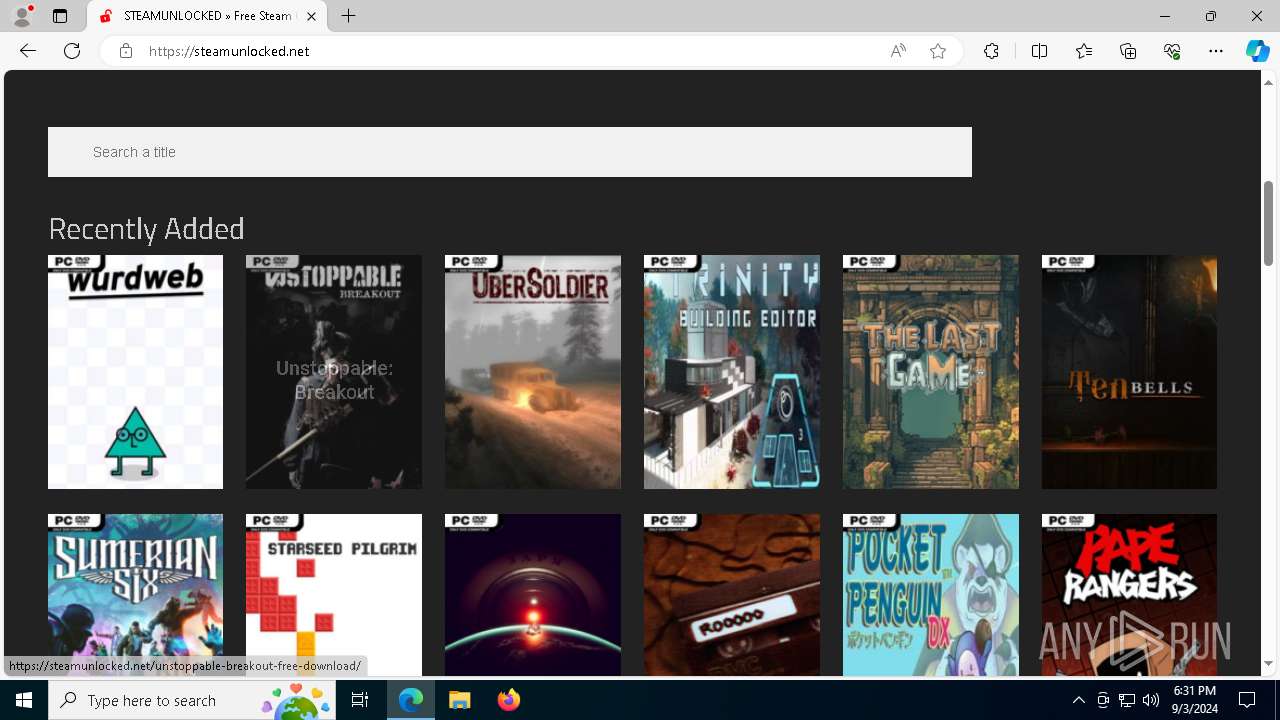Open The Last Game cover

tap(931, 372)
